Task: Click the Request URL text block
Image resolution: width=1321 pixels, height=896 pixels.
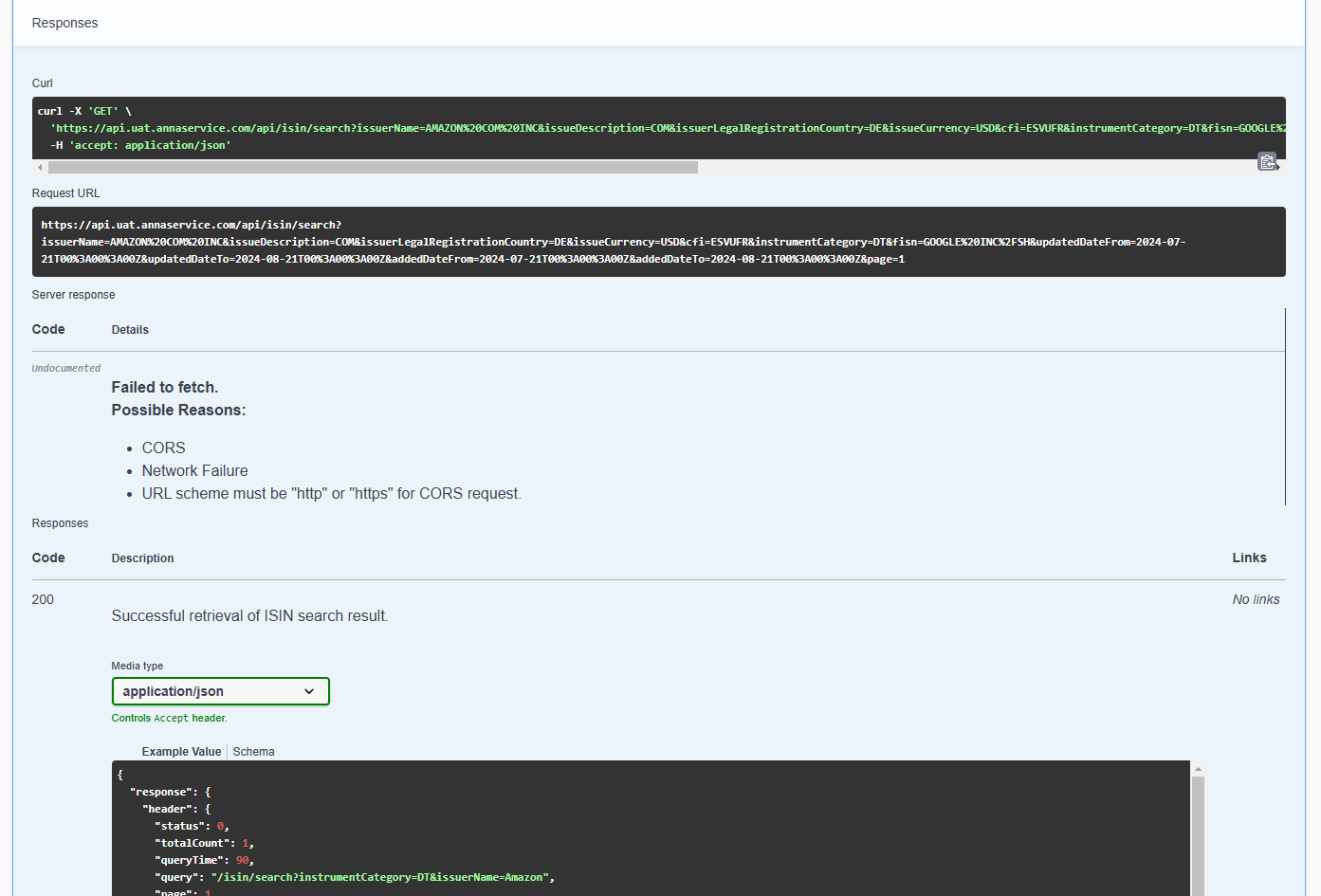Action: 658,242
